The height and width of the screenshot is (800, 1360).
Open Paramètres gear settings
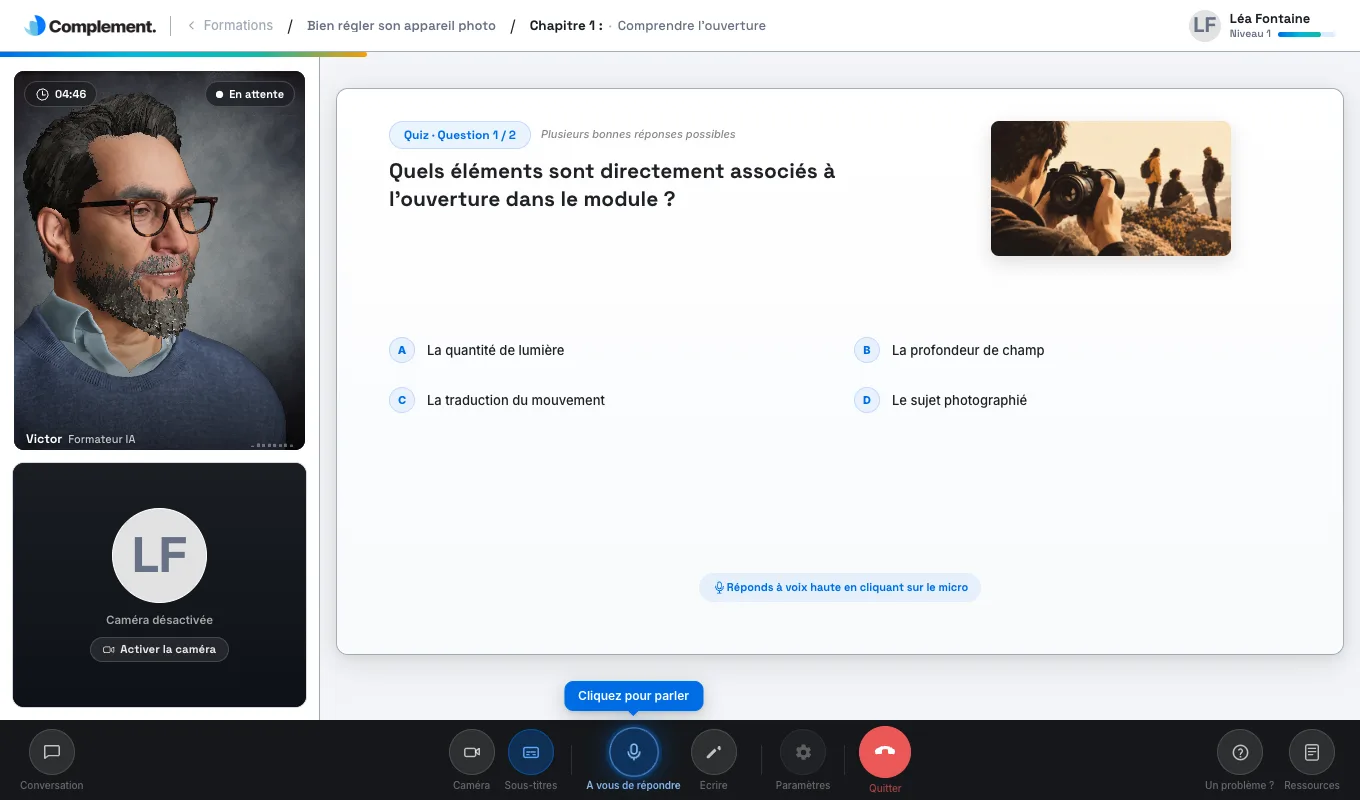coord(803,752)
